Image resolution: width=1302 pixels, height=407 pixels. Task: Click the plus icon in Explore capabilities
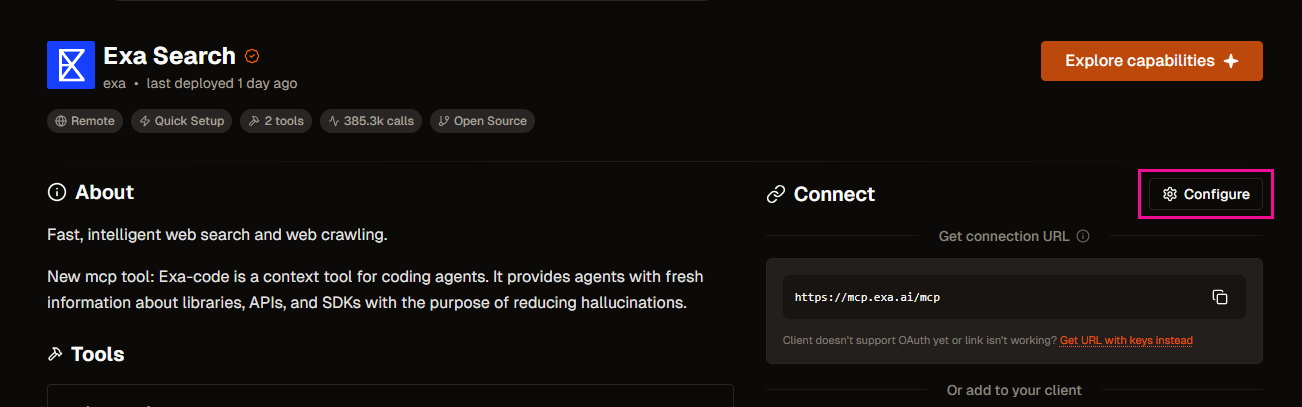pos(1231,61)
